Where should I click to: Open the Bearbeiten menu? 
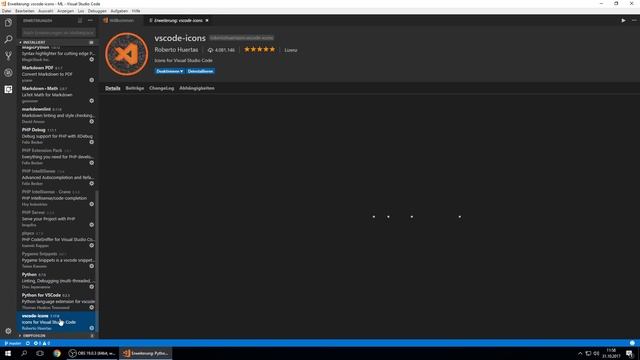click(24, 11)
